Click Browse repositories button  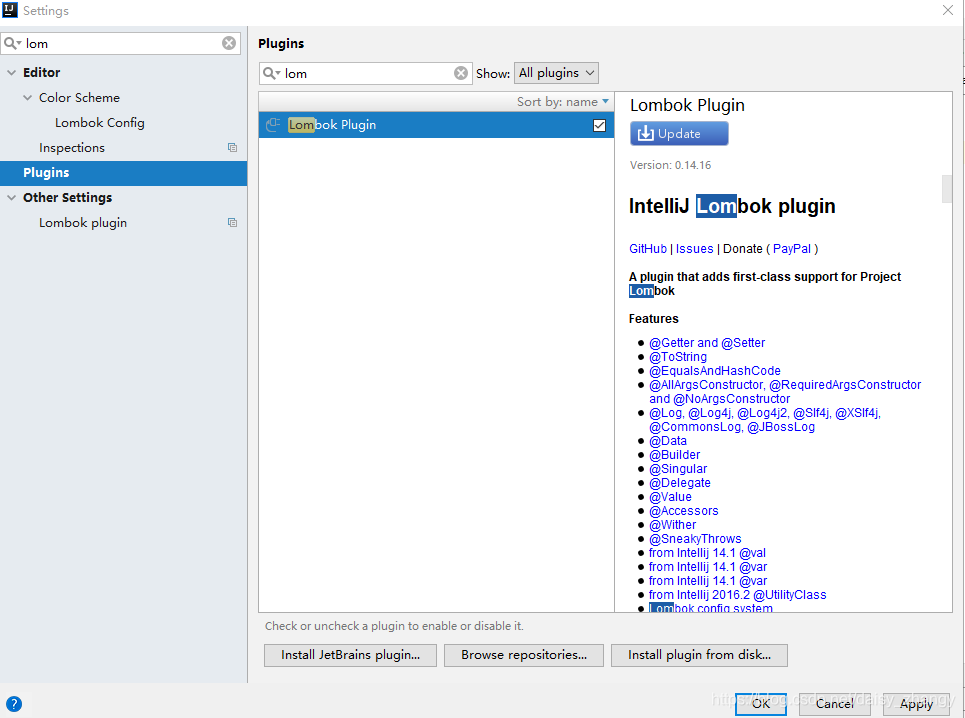coord(524,655)
